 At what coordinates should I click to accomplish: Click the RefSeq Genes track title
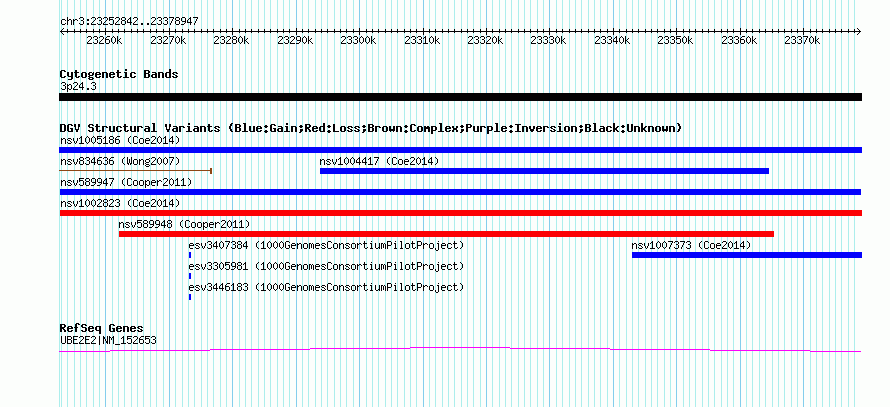coord(102,328)
